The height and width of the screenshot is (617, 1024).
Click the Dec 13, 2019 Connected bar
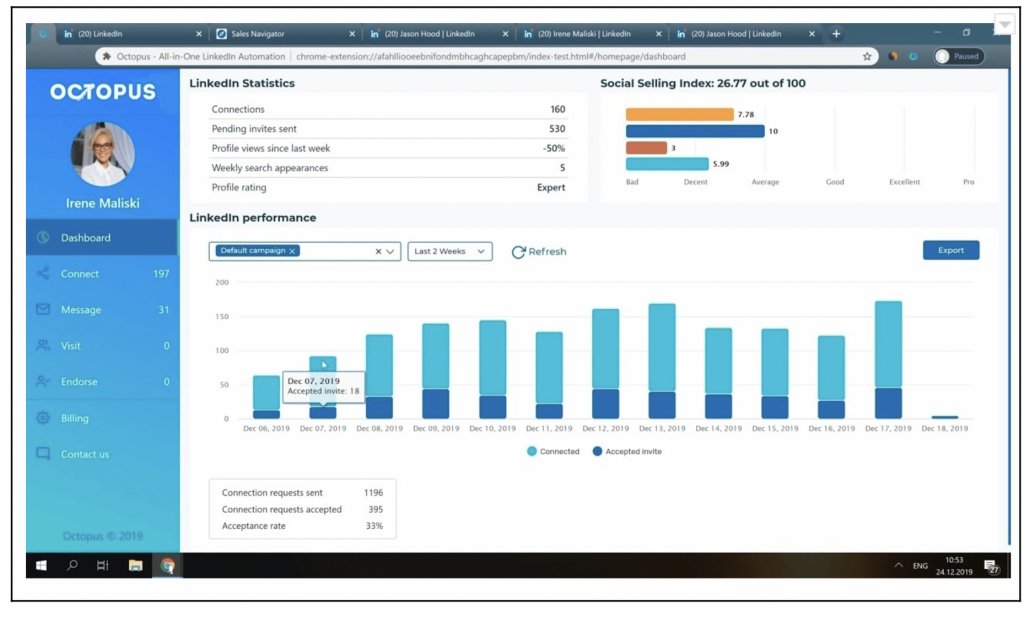point(662,348)
